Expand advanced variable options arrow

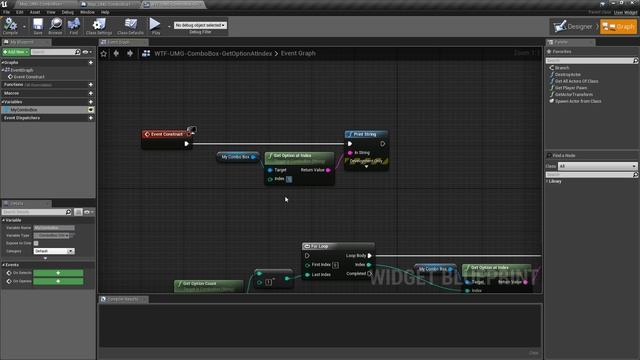(45, 258)
